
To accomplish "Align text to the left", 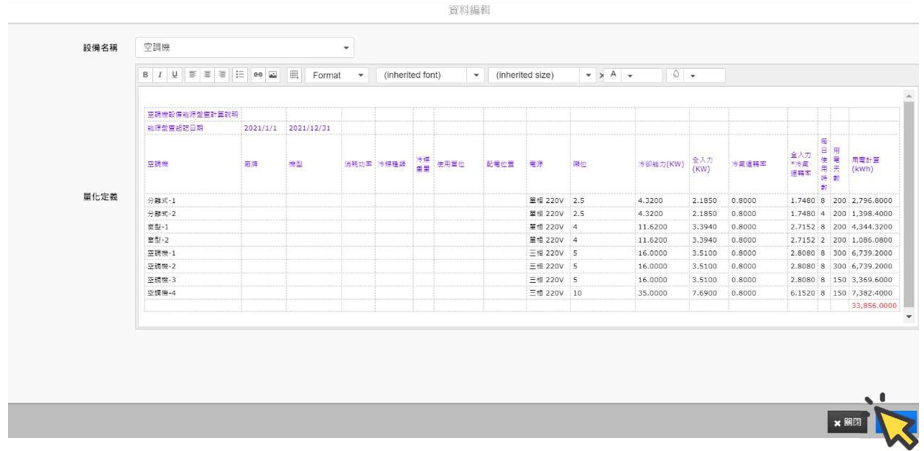I will pos(193,75).
